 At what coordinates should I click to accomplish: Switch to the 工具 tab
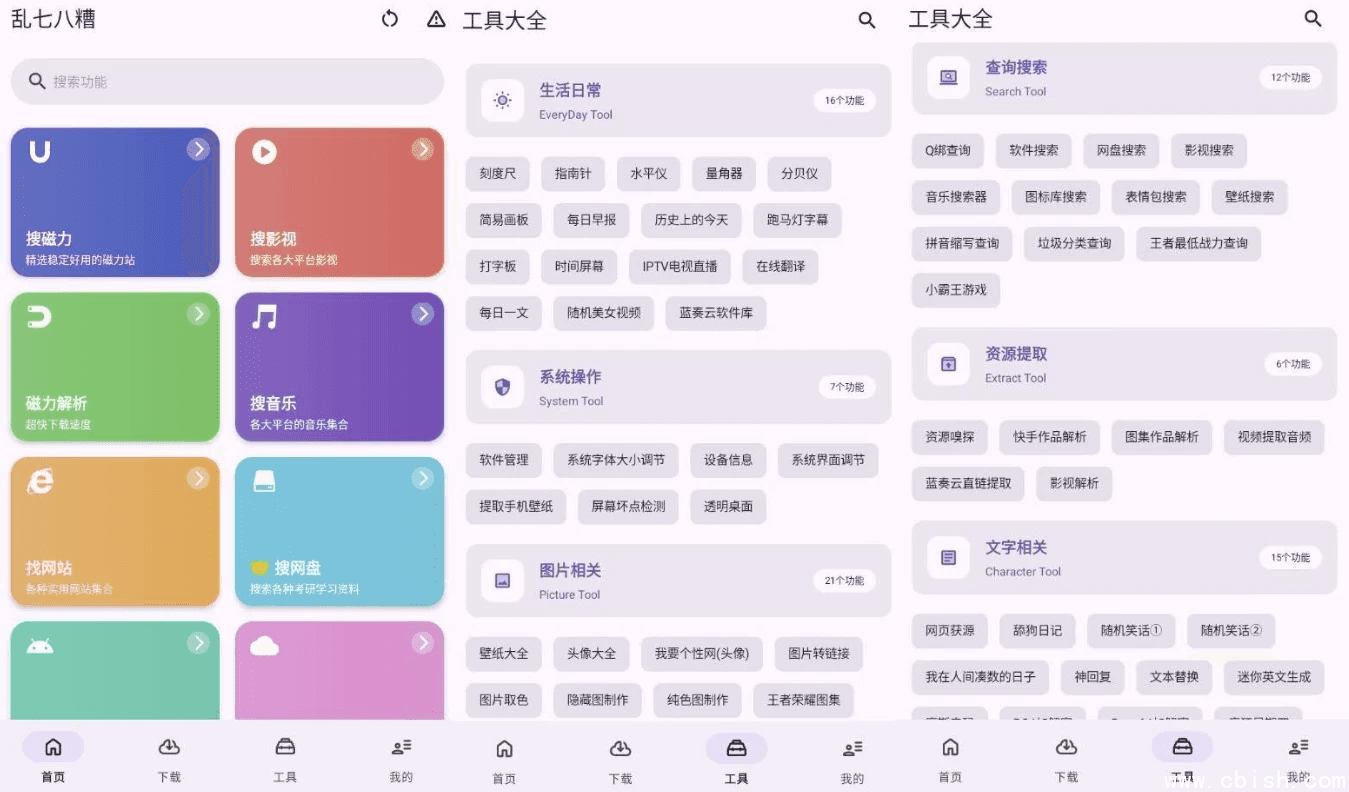[x=285, y=755]
